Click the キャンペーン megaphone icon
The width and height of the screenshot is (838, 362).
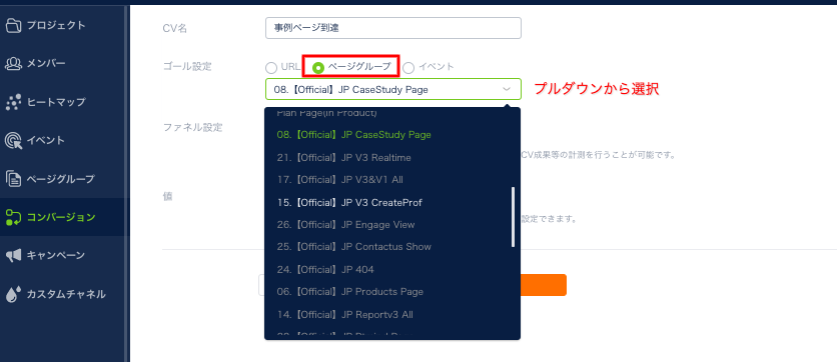click(13, 256)
